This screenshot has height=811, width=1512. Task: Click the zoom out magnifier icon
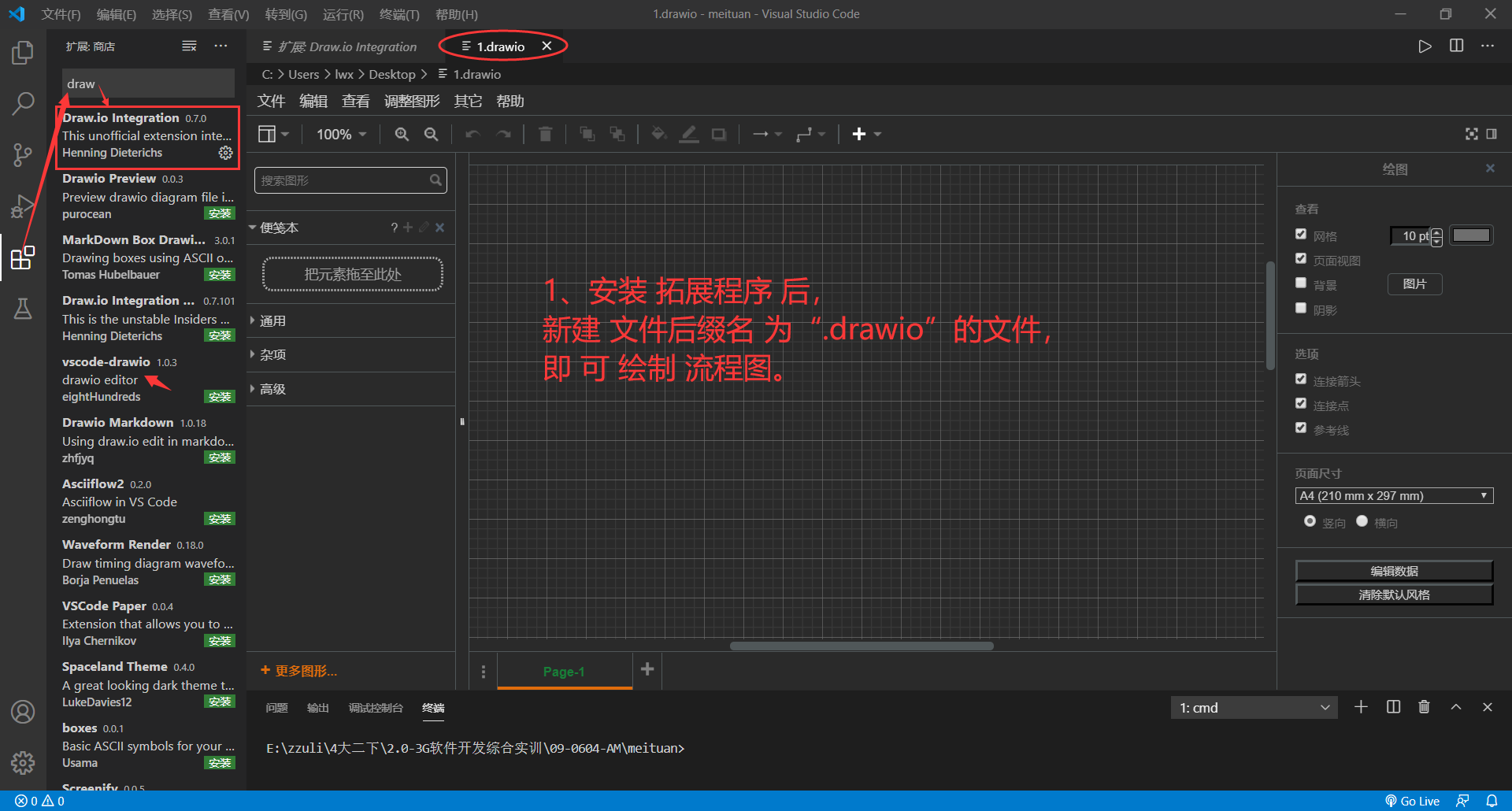tap(431, 135)
